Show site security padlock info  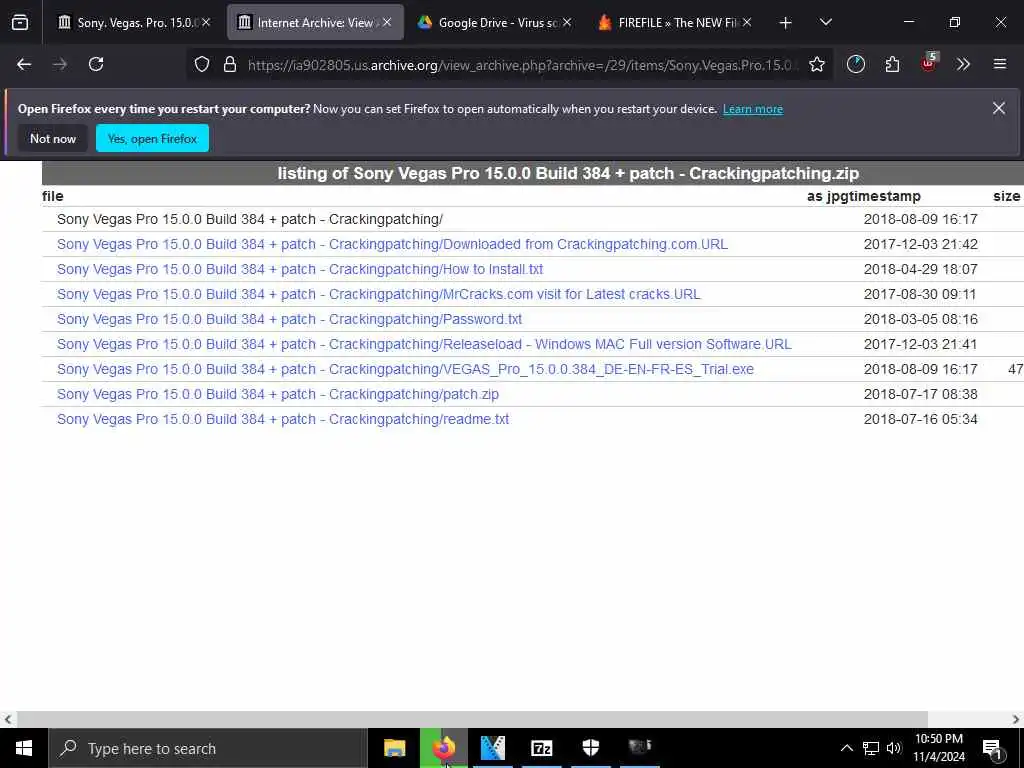(x=229, y=64)
